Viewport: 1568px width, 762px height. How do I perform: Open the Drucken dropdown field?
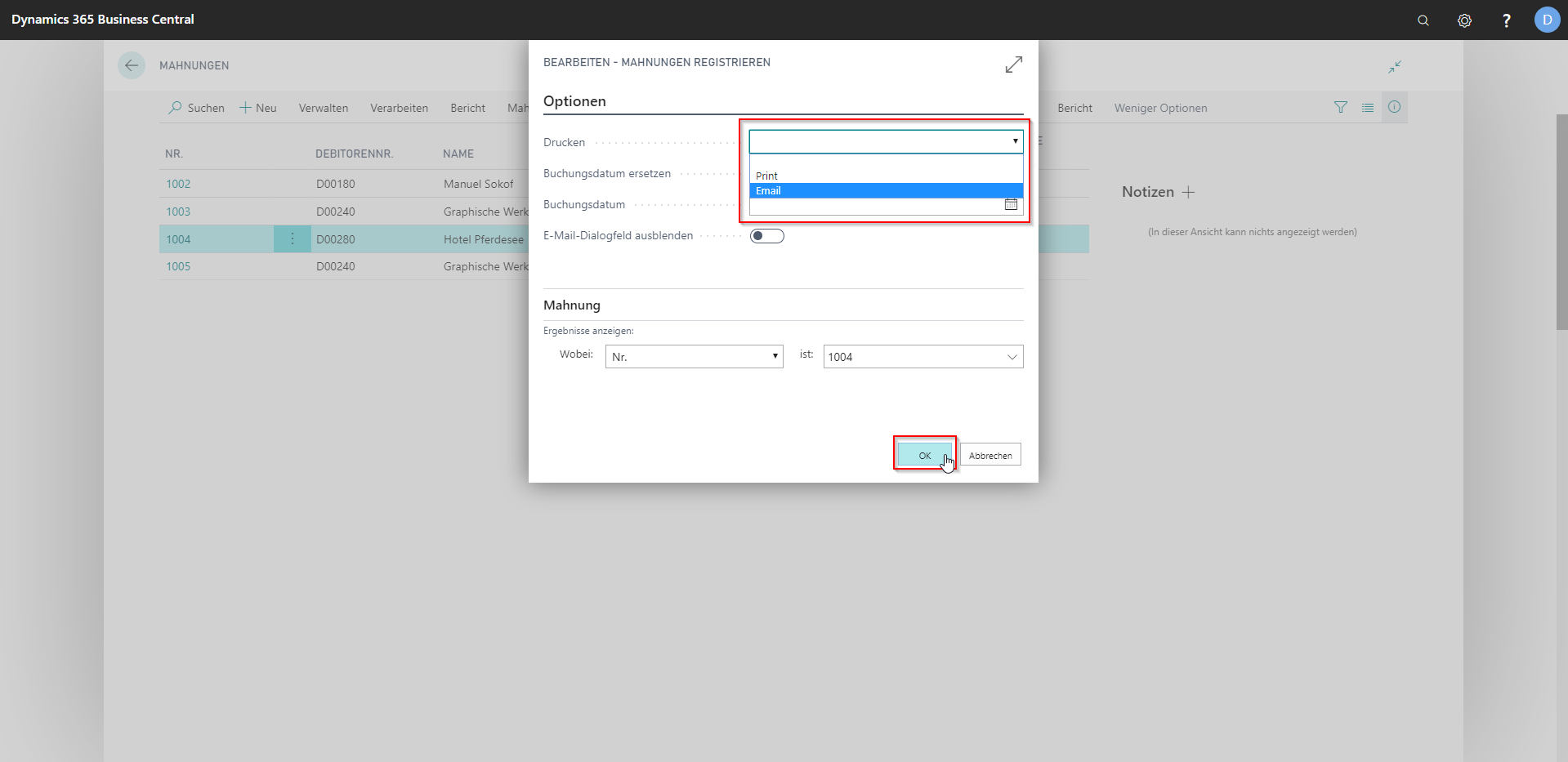pyautogui.click(x=885, y=141)
